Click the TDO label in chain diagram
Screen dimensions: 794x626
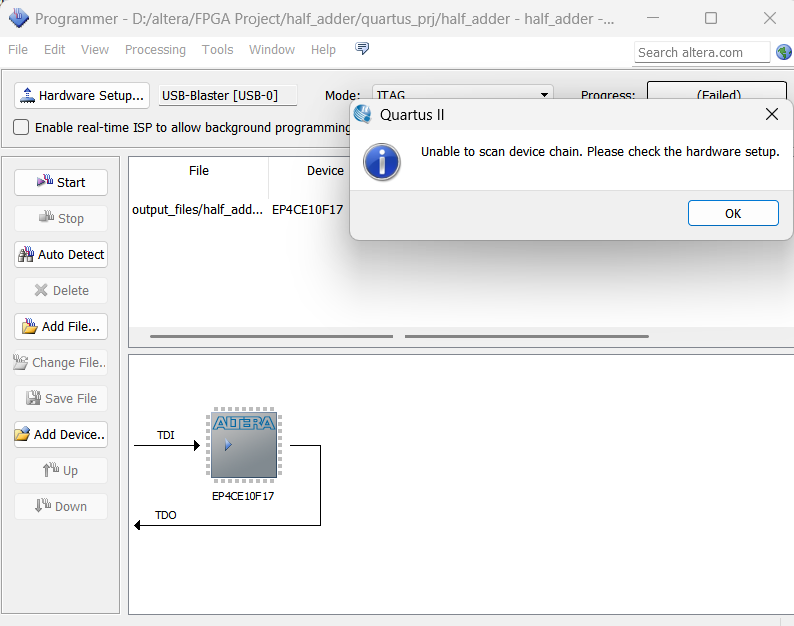coord(166,515)
